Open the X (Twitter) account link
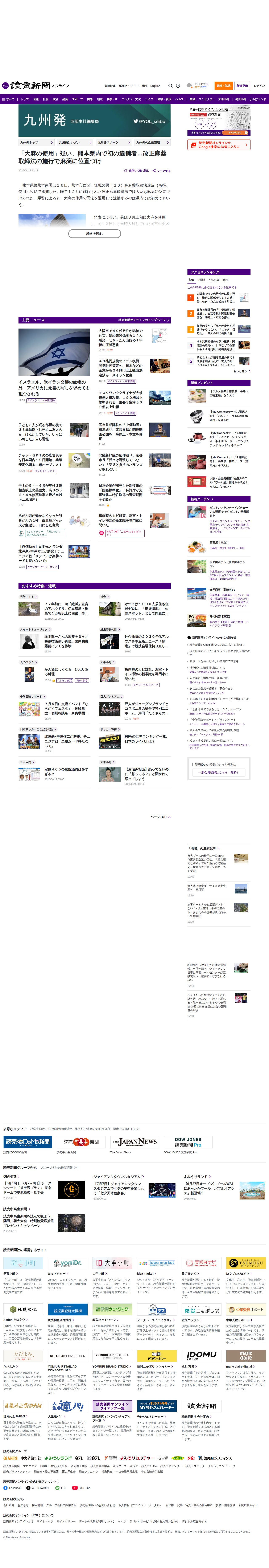The image size is (269, 1568). pos(38,1488)
